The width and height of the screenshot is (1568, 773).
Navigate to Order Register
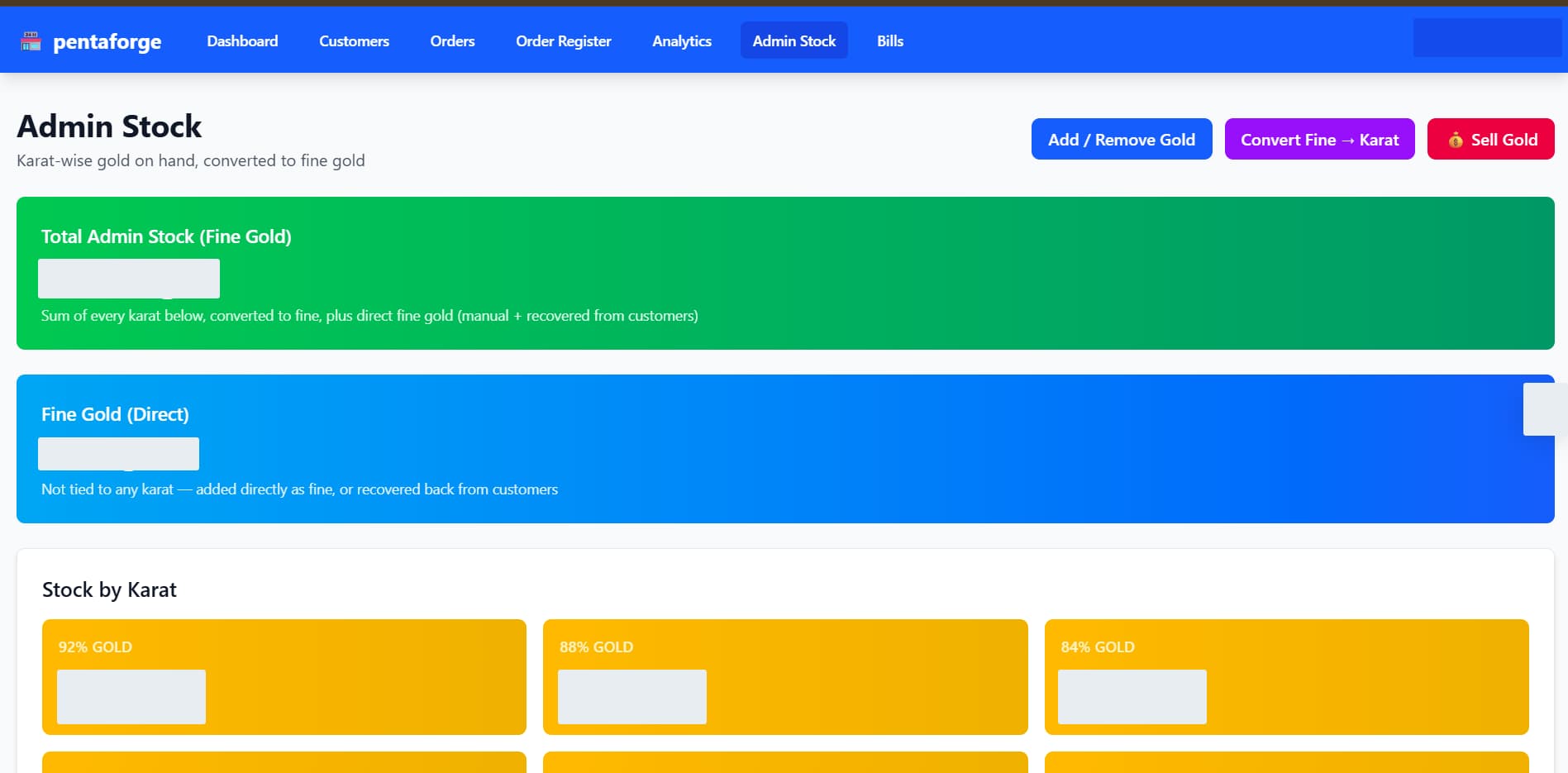pos(564,41)
